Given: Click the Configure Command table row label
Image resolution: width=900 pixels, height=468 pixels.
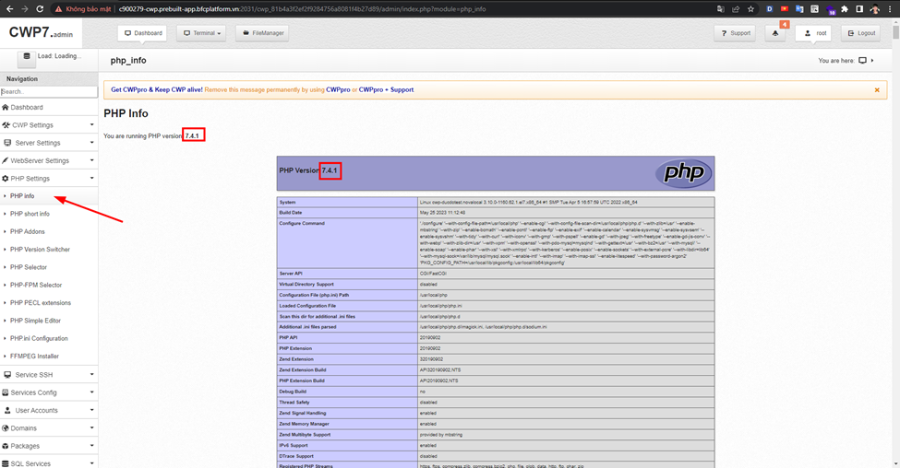Looking at the screenshot, I should pyautogui.click(x=302, y=223).
